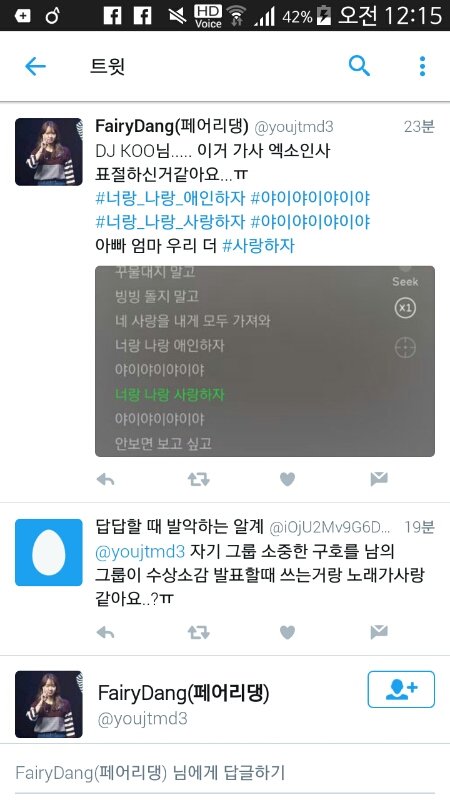Open the search magnifier icon
The width and height of the screenshot is (450, 800).
click(359, 66)
